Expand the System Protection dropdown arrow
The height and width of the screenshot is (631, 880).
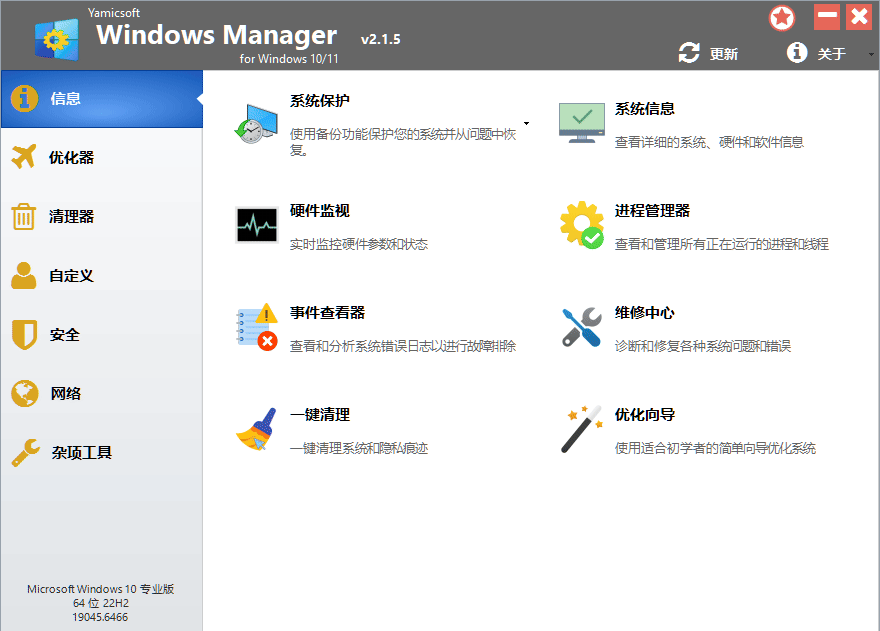pos(526,125)
